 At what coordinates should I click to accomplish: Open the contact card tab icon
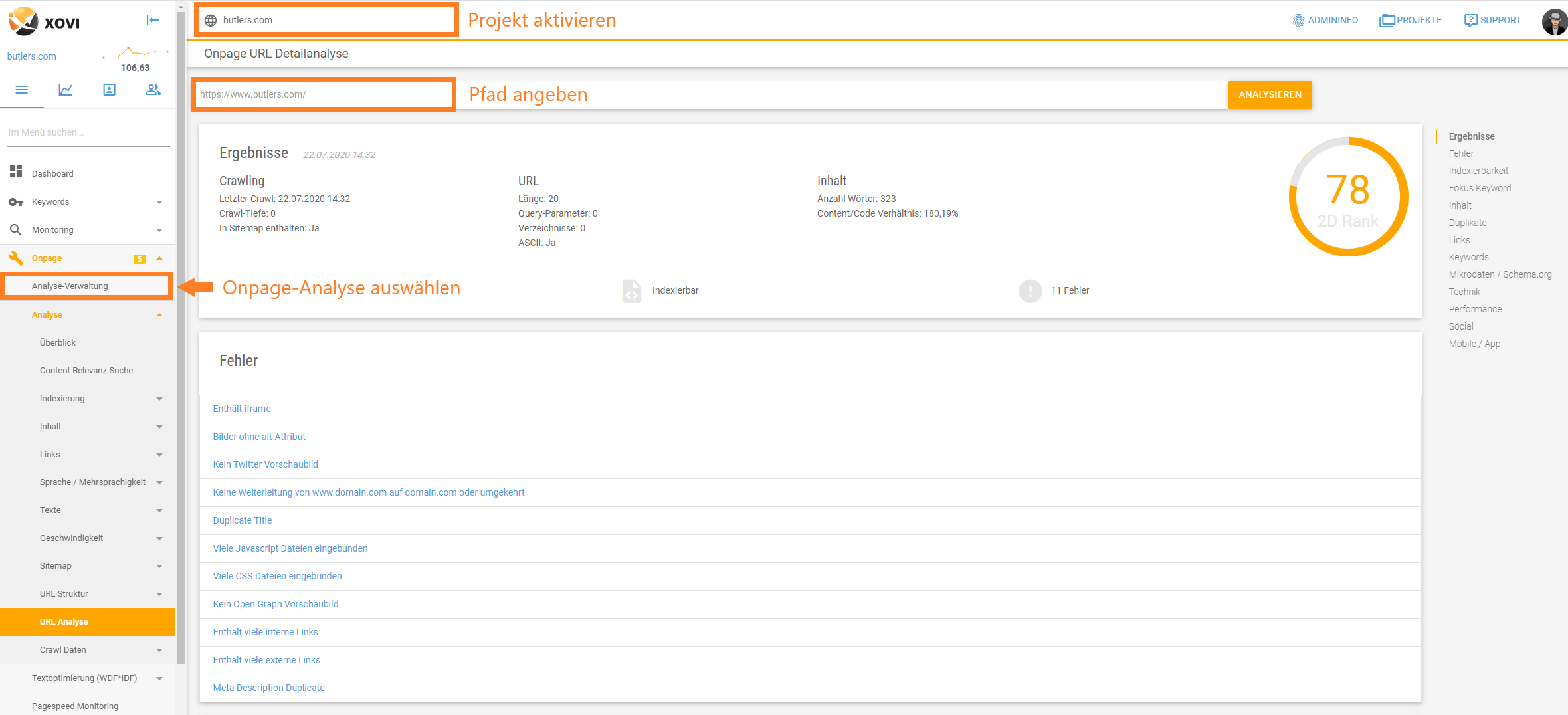coord(110,90)
